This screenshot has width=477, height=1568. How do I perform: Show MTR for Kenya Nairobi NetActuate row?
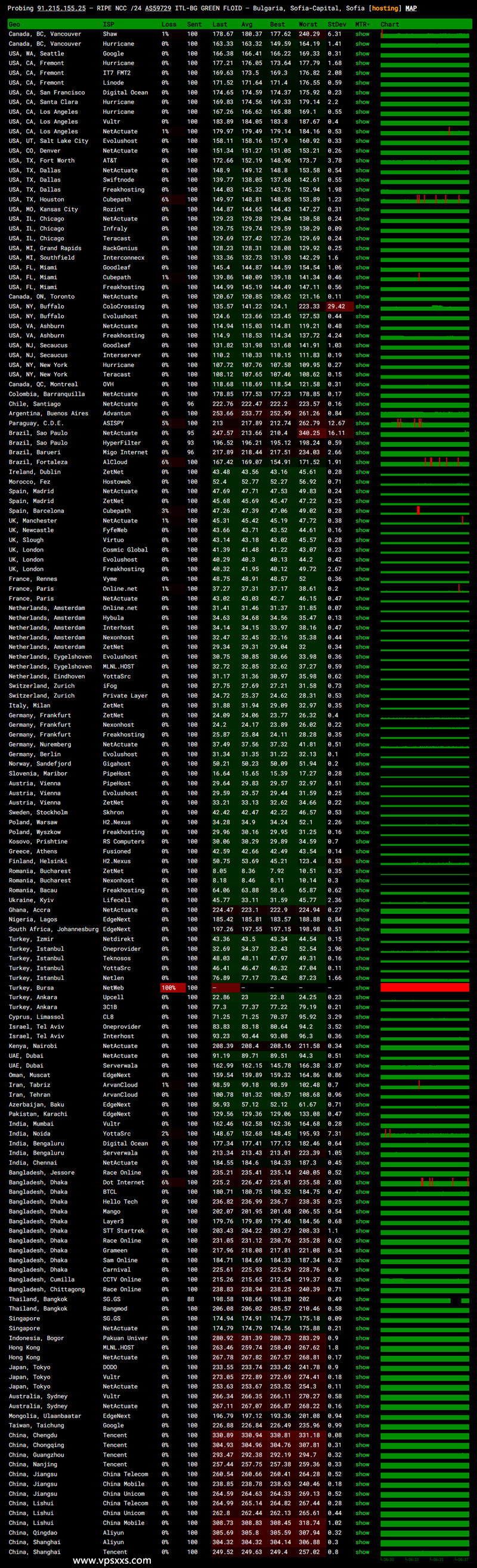363,1046
